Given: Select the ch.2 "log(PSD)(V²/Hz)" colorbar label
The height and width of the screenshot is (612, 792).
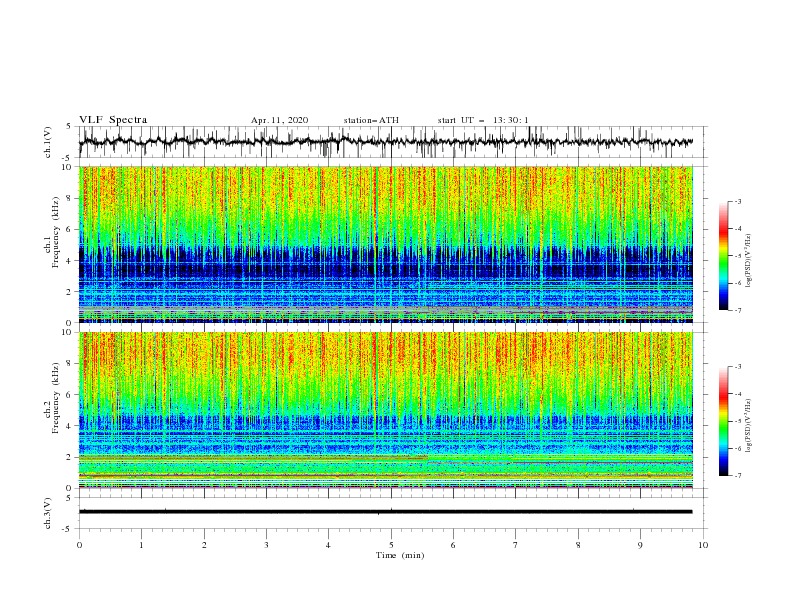Looking at the screenshot, I should click(749, 425).
